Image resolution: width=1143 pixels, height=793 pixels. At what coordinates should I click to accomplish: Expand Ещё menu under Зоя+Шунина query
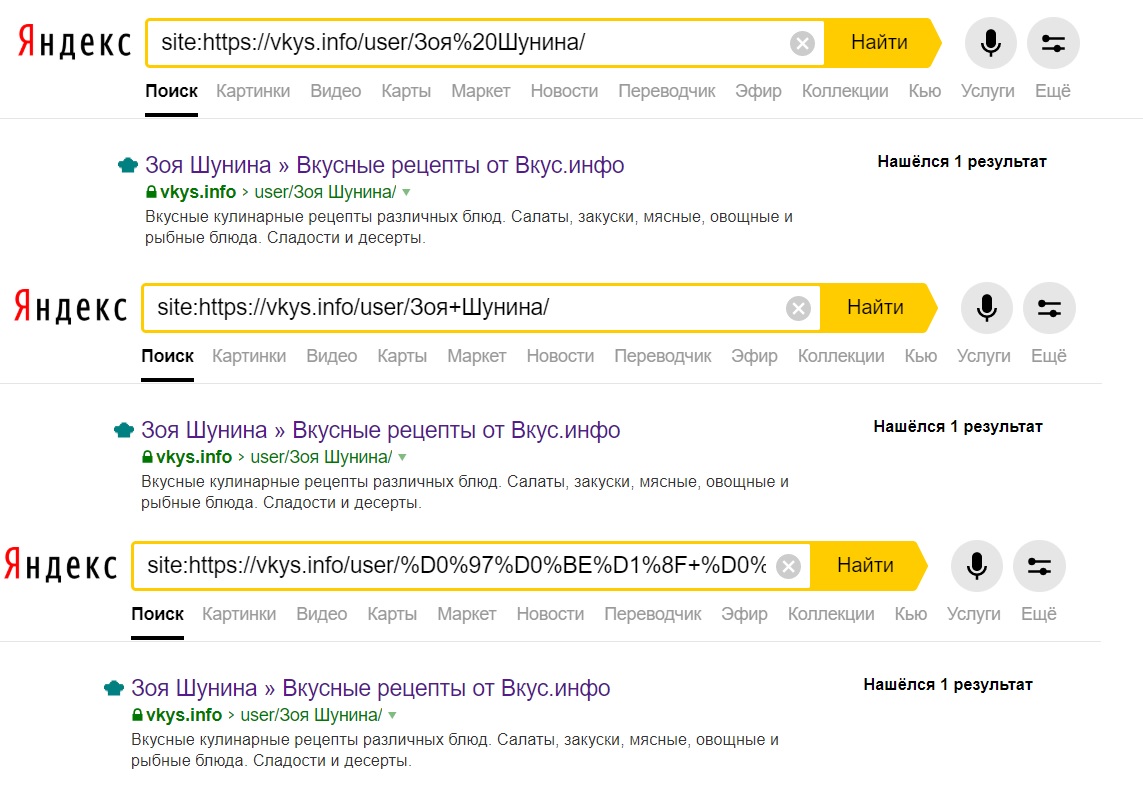1048,356
